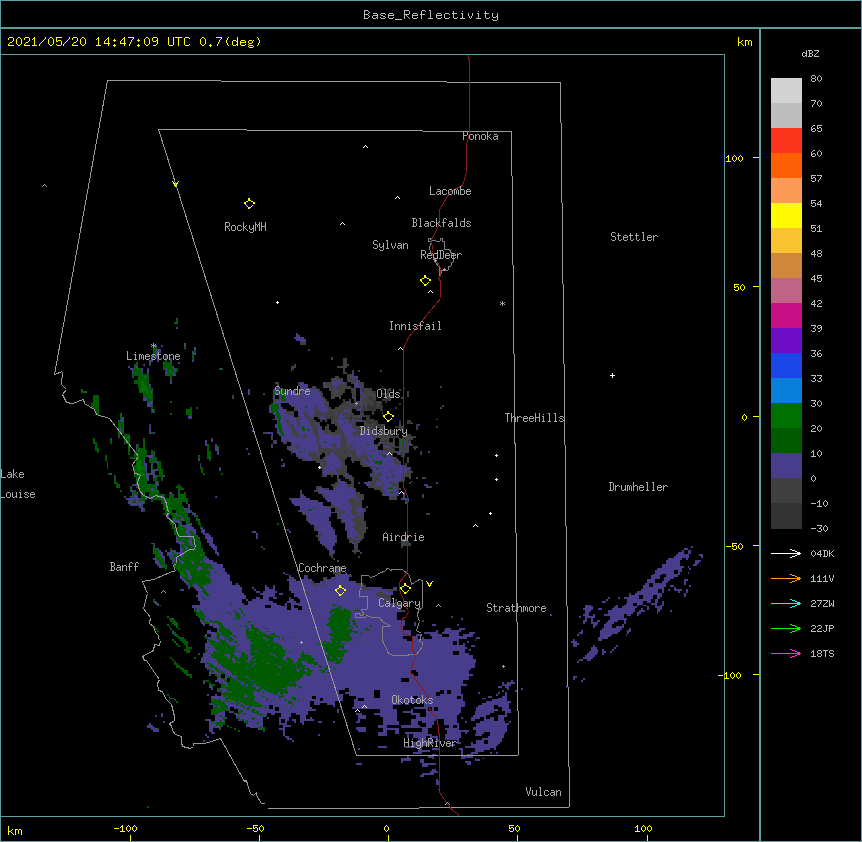Click the 100 tick on the right km axis
This screenshot has width=862, height=842.
coord(734,159)
